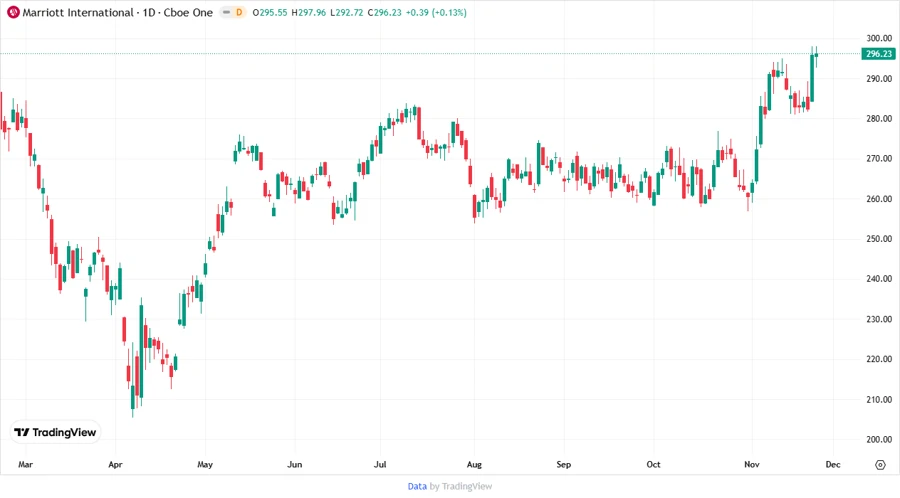This screenshot has width=900, height=498.
Task: Click the high value H297.96
Action: [x=309, y=12]
